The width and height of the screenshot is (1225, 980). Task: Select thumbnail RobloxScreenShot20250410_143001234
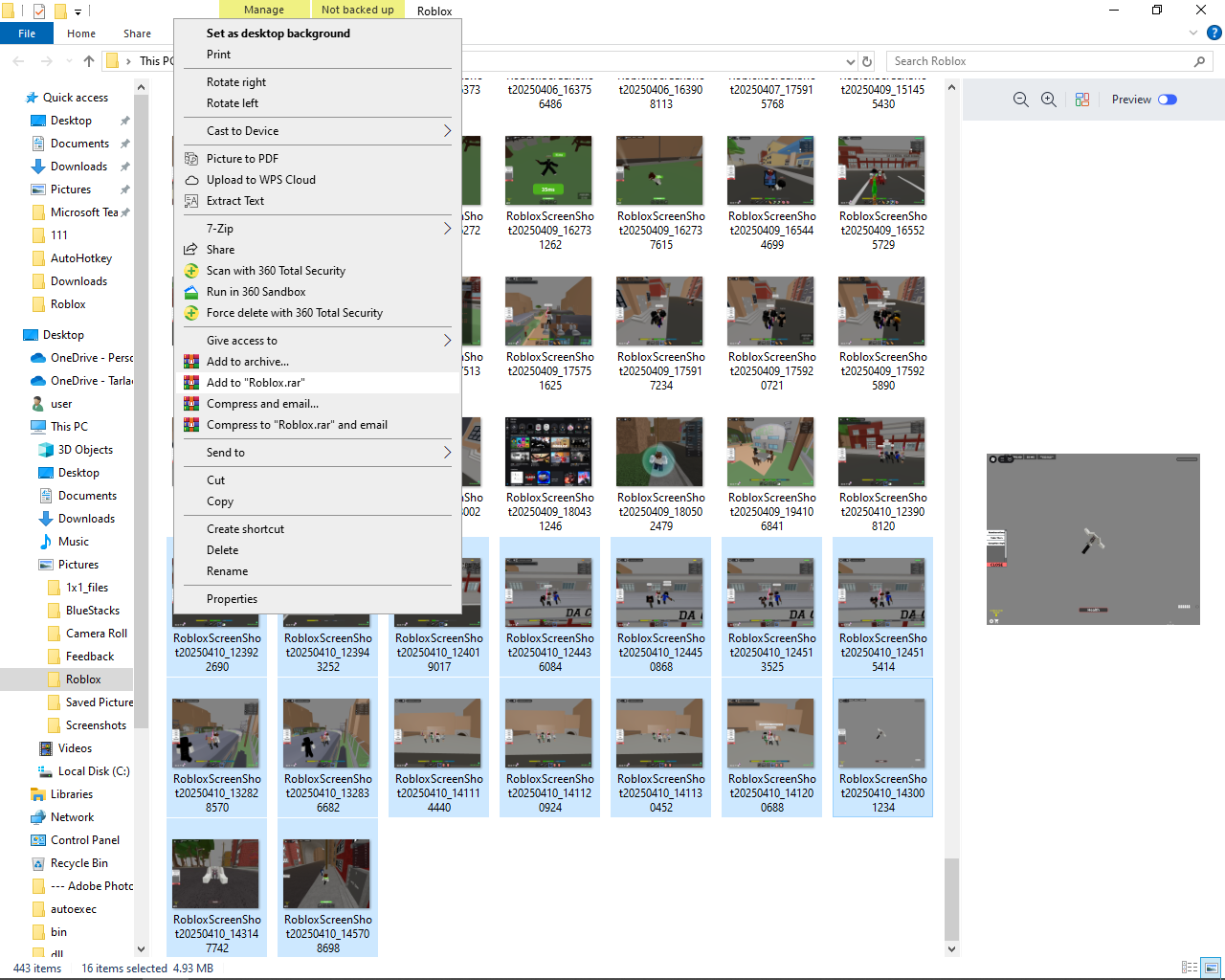point(883,747)
